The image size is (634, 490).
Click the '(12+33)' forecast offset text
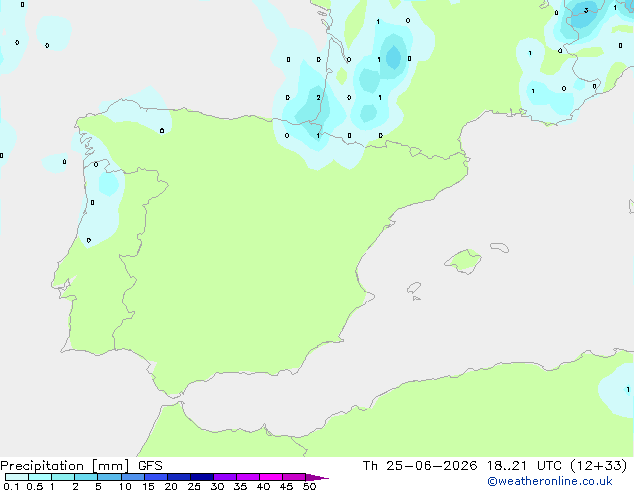[x=599, y=466]
